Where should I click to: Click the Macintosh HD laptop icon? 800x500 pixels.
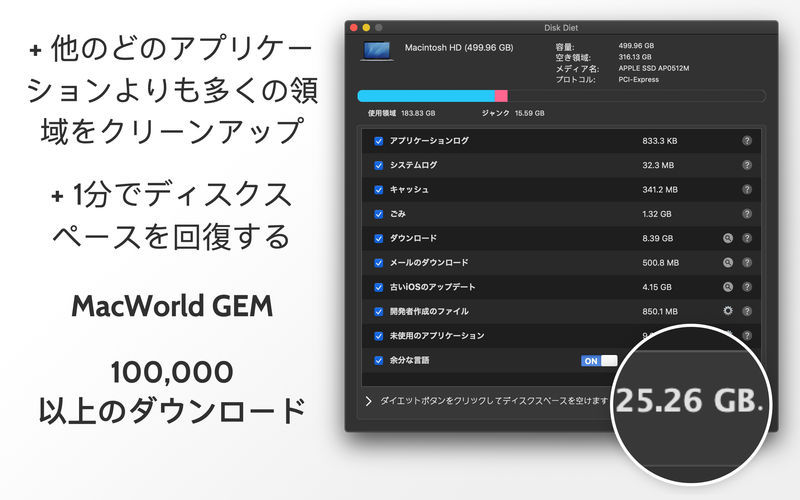pyautogui.click(x=377, y=52)
